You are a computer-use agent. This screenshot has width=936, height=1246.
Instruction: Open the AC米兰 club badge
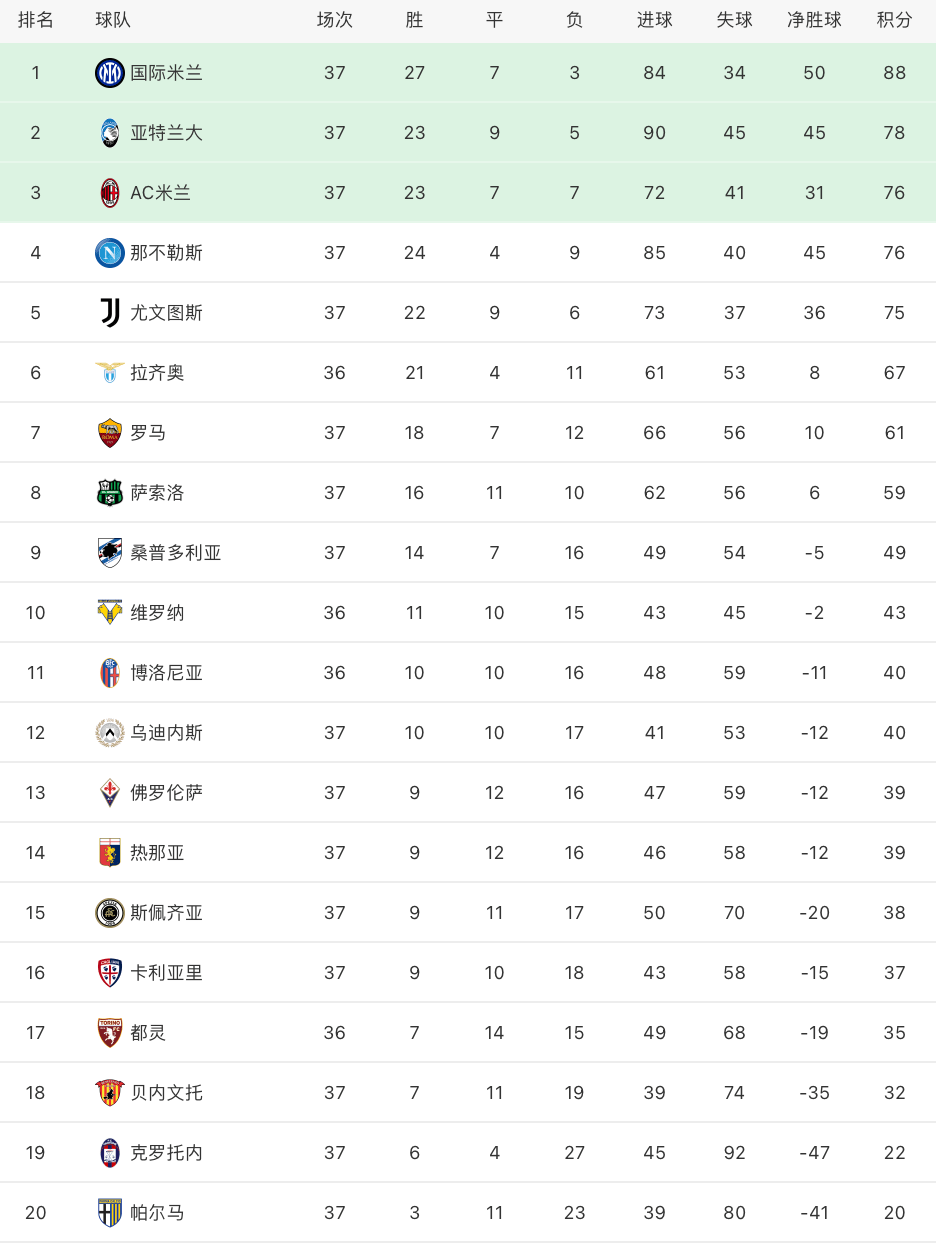pyautogui.click(x=110, y=193)
